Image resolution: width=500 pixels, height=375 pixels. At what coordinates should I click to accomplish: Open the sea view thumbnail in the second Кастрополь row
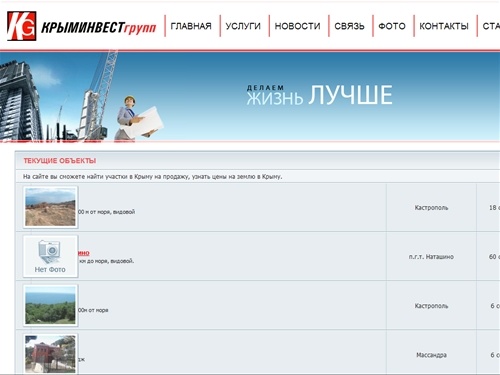coord(50,305)
